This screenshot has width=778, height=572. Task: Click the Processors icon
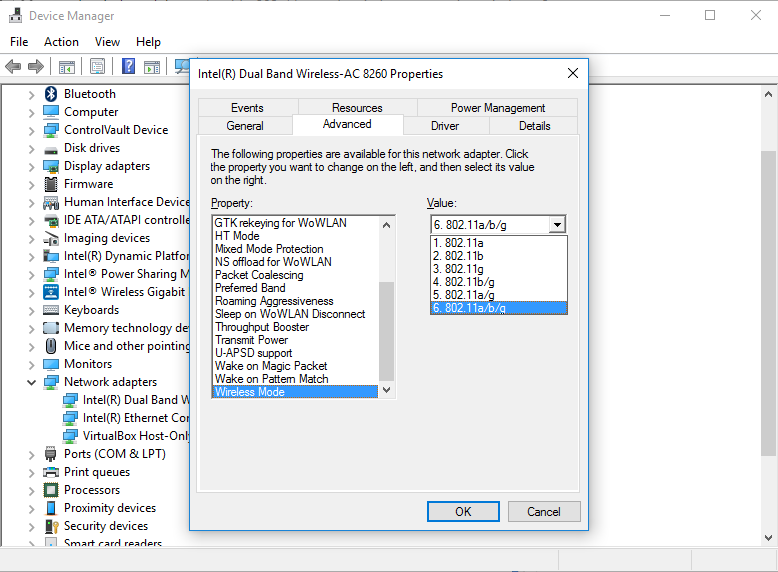[51, 490]
